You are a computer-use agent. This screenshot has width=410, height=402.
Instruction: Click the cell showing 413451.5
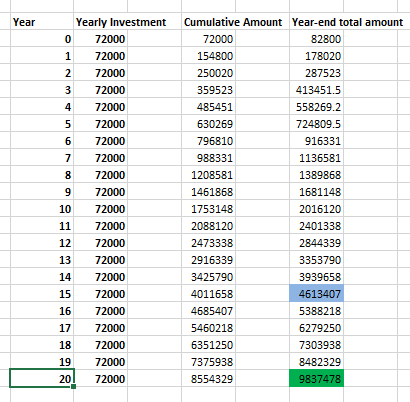pos(316,90)
